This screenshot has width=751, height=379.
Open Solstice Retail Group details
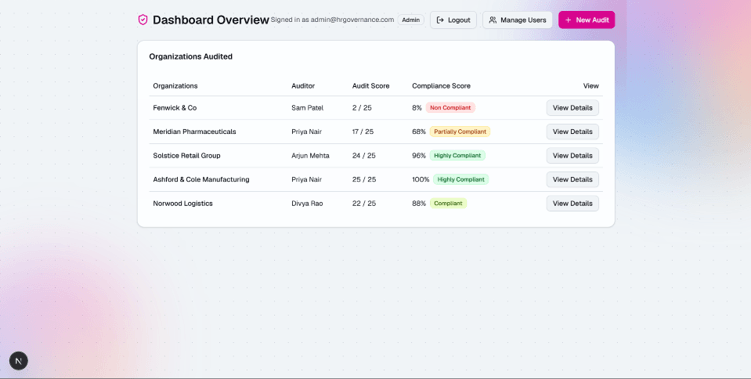[572, 156]
